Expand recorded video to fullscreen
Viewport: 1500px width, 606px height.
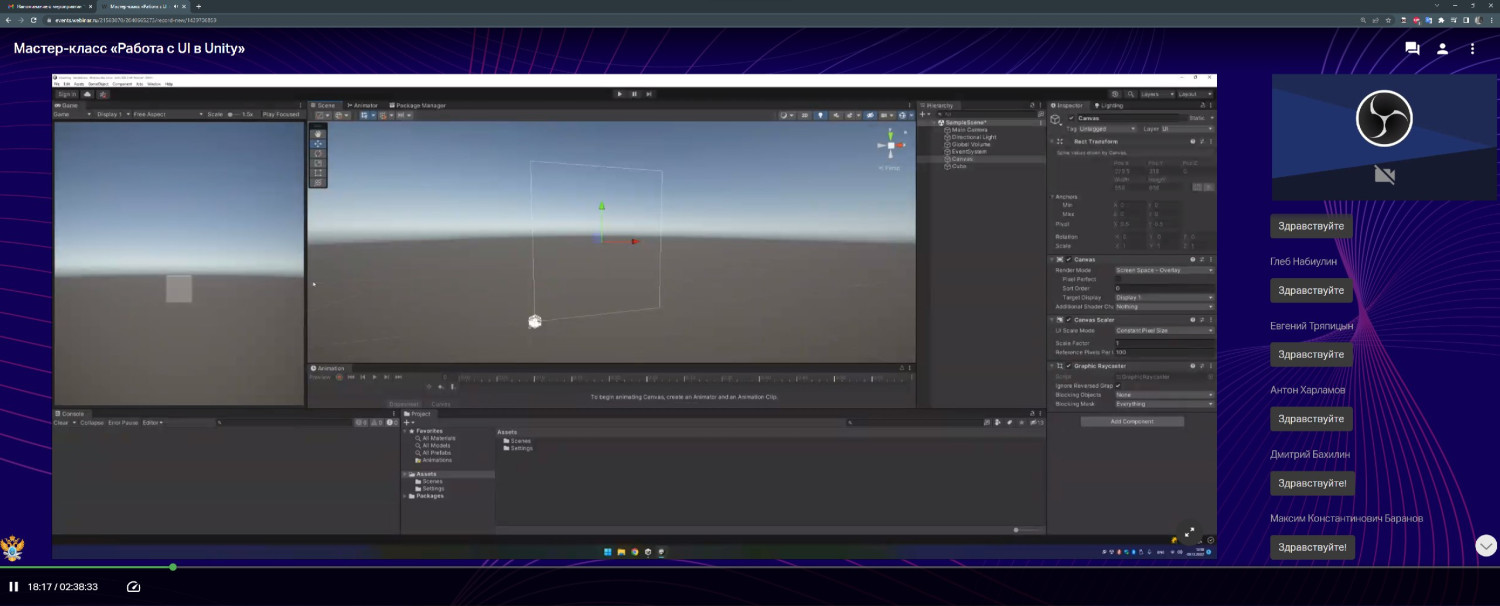pyautogui.click(x=1190, y=533)
